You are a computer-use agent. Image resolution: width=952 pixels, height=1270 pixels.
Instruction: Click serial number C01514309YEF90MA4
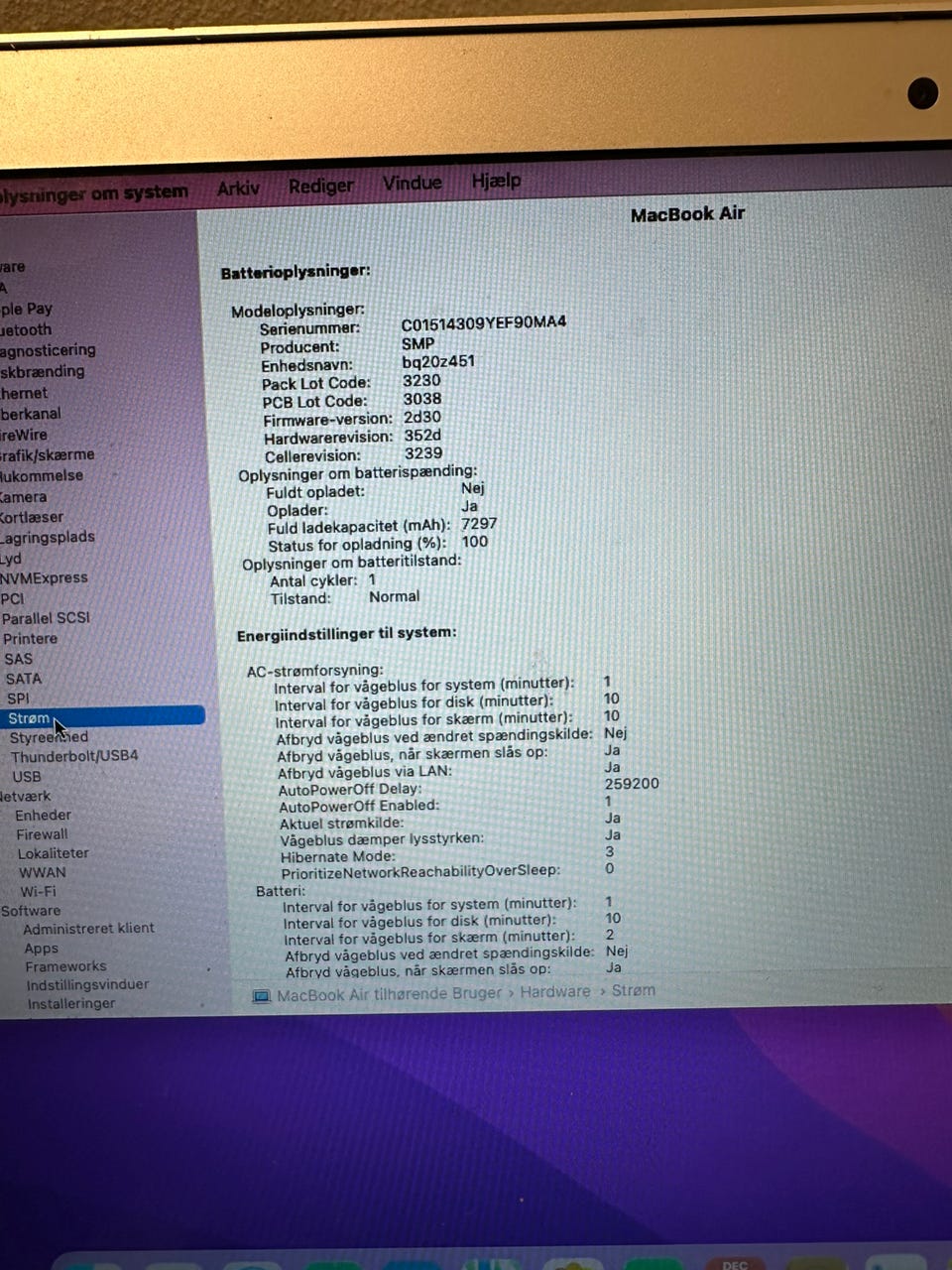tap(484, 322)
